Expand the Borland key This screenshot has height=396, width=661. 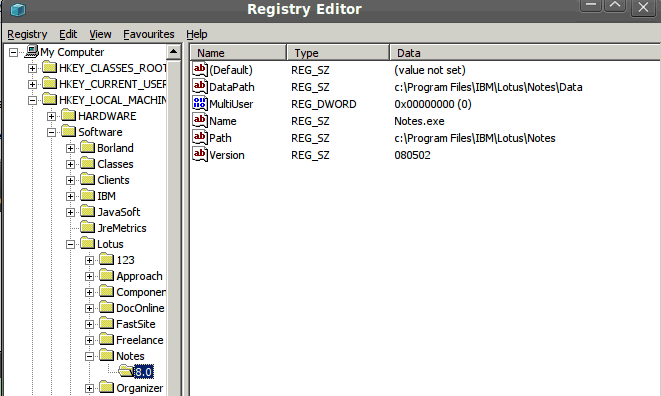point(70,148)
